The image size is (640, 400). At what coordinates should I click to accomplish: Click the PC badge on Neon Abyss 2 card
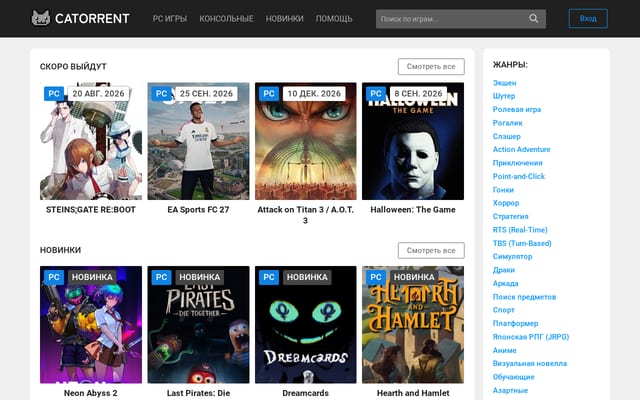(54, 277)
